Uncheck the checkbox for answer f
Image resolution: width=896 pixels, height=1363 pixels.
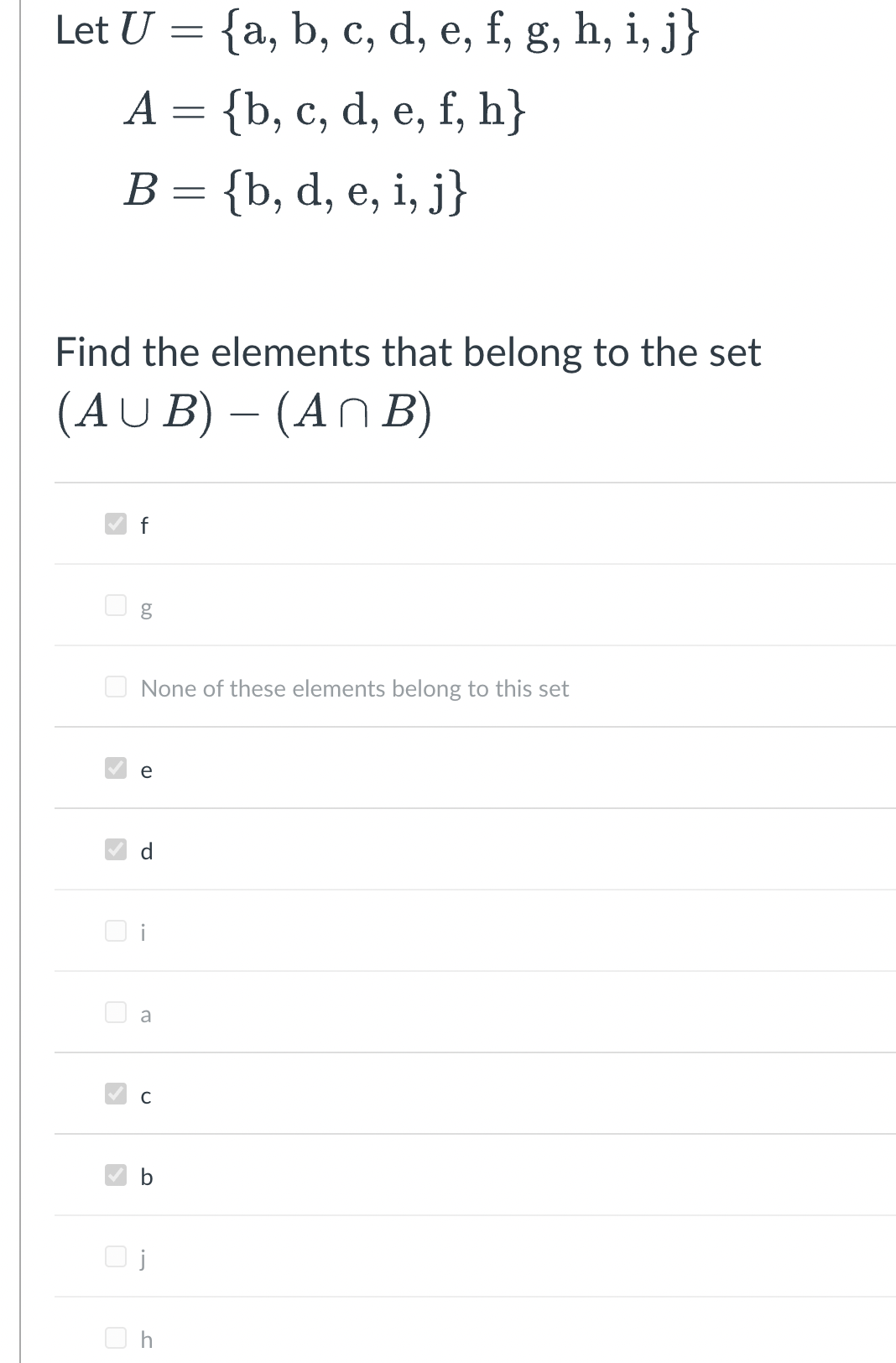point(116,524)
